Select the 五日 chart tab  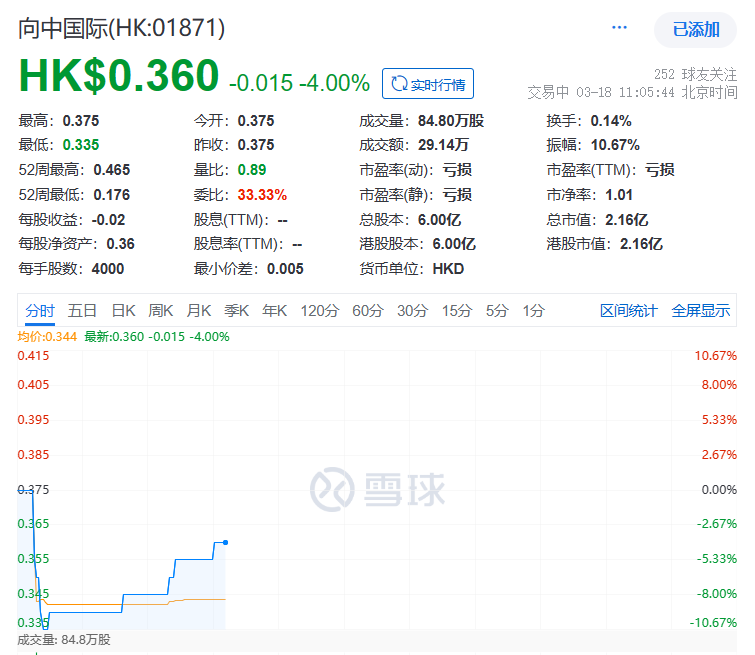click(x=83, y=311)
